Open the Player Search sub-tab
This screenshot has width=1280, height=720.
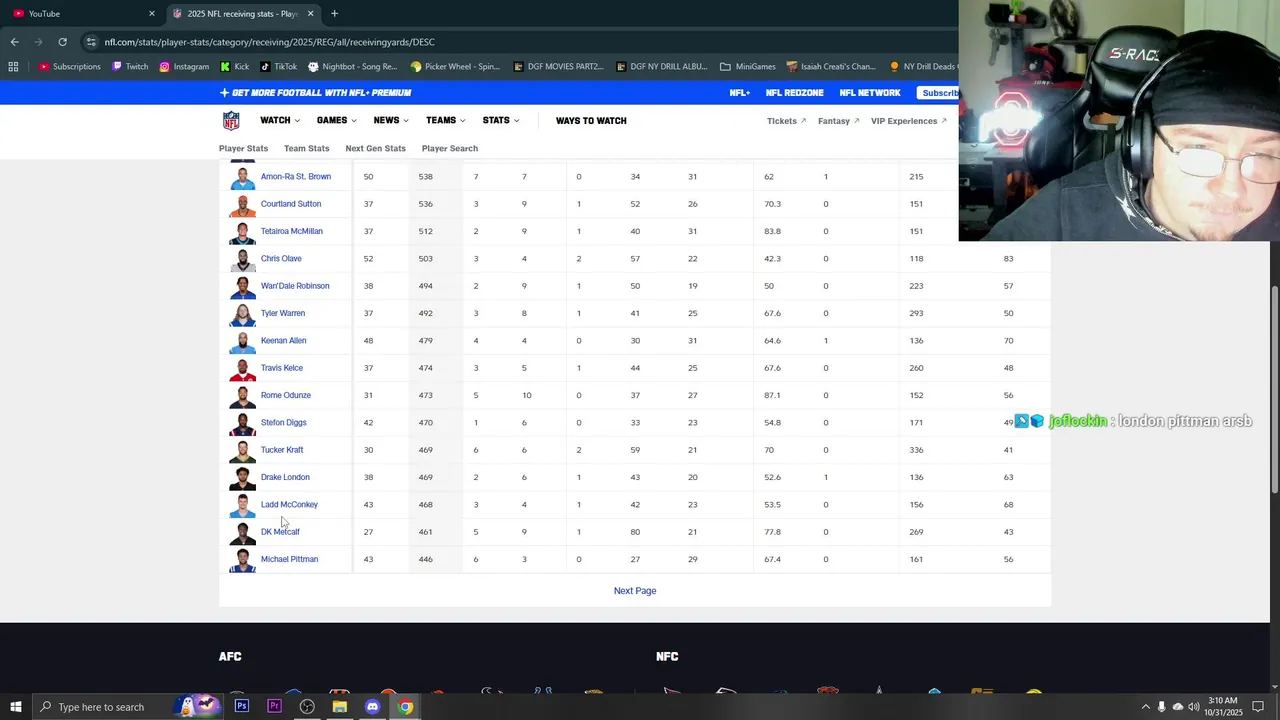[449, 148]
